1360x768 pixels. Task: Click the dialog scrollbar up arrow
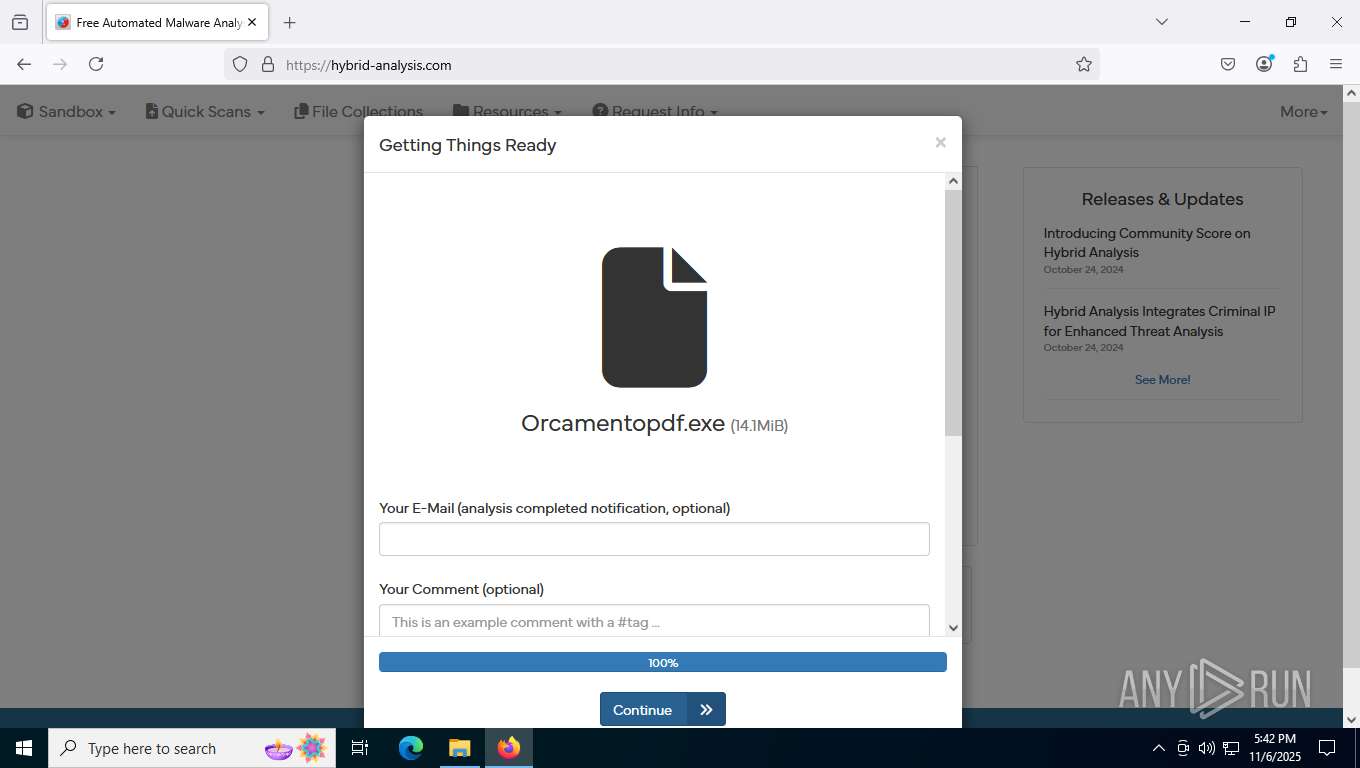pyautogui.click(x=953, y=181)
